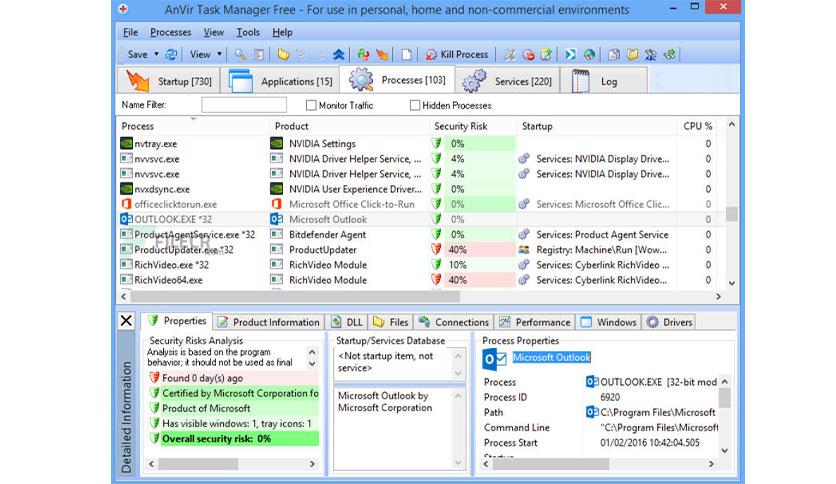The image size is (836, 484).
Task: Click the refresh icon beside Save
Action: click(x=171, y=54)
